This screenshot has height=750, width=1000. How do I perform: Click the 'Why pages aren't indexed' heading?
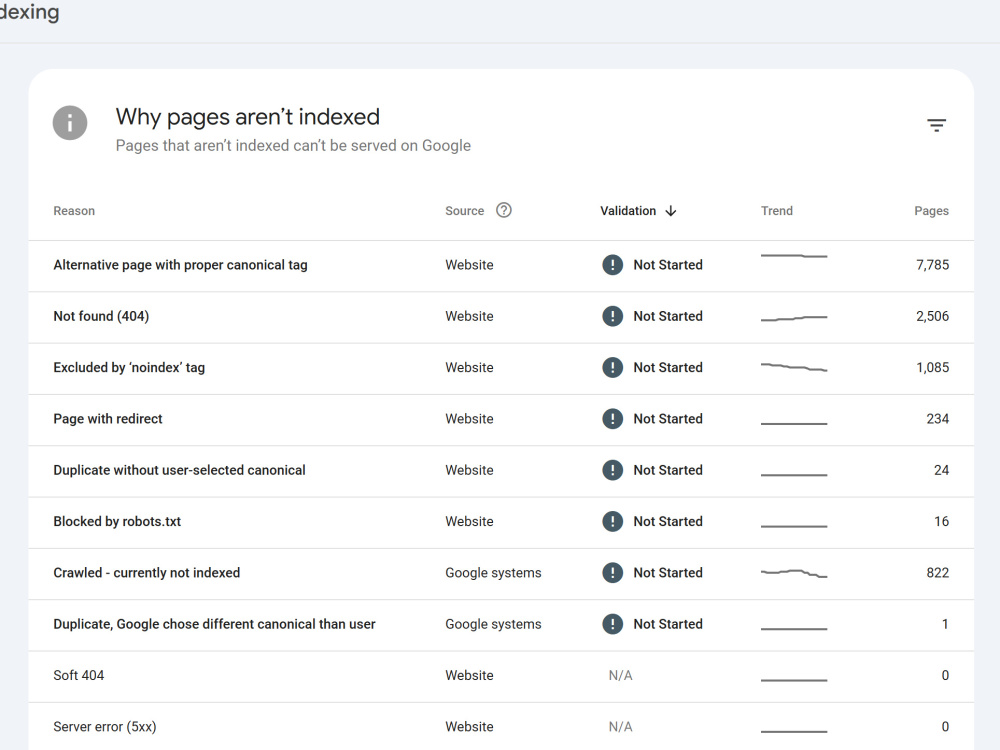point(247,117)
